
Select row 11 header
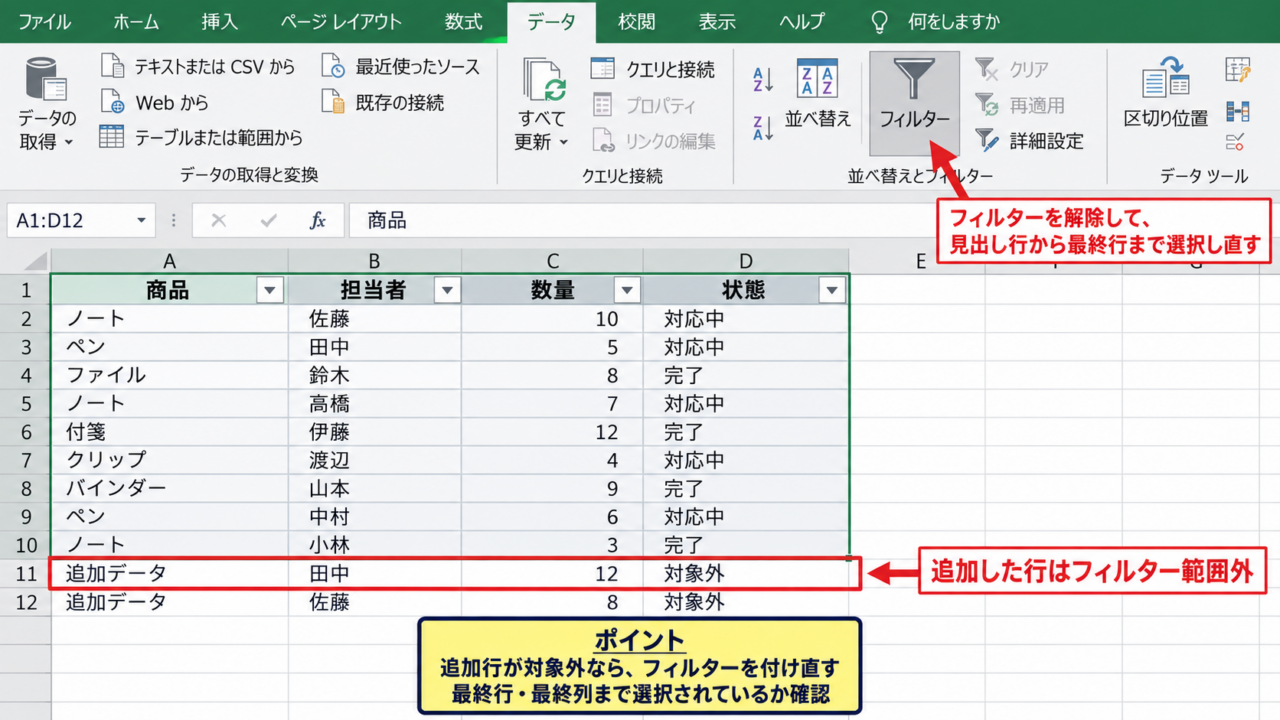click(26, 575)
